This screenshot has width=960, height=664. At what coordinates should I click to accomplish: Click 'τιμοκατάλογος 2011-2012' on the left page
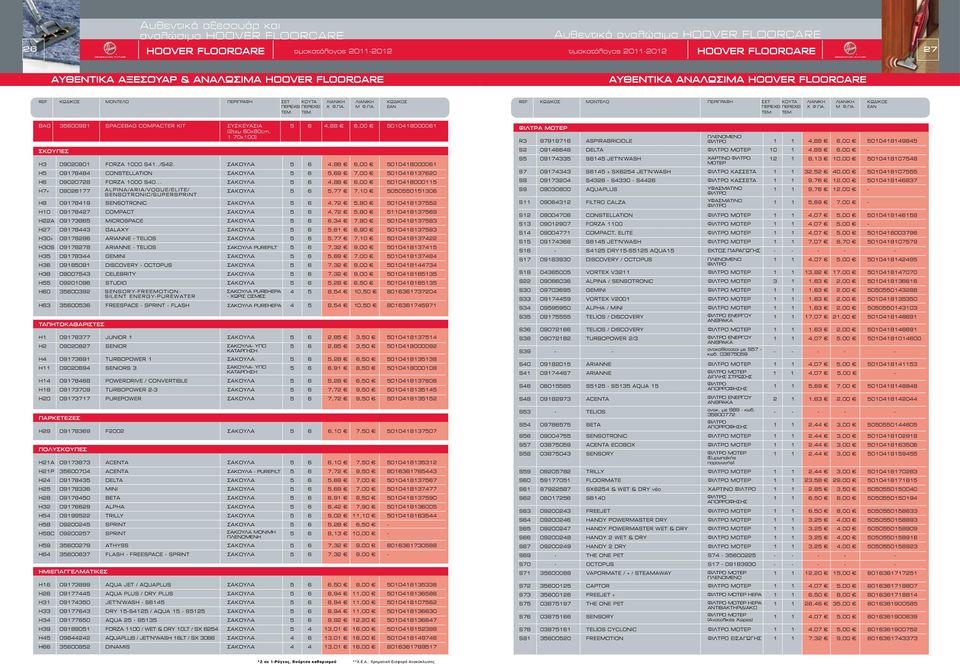point(343,51)
